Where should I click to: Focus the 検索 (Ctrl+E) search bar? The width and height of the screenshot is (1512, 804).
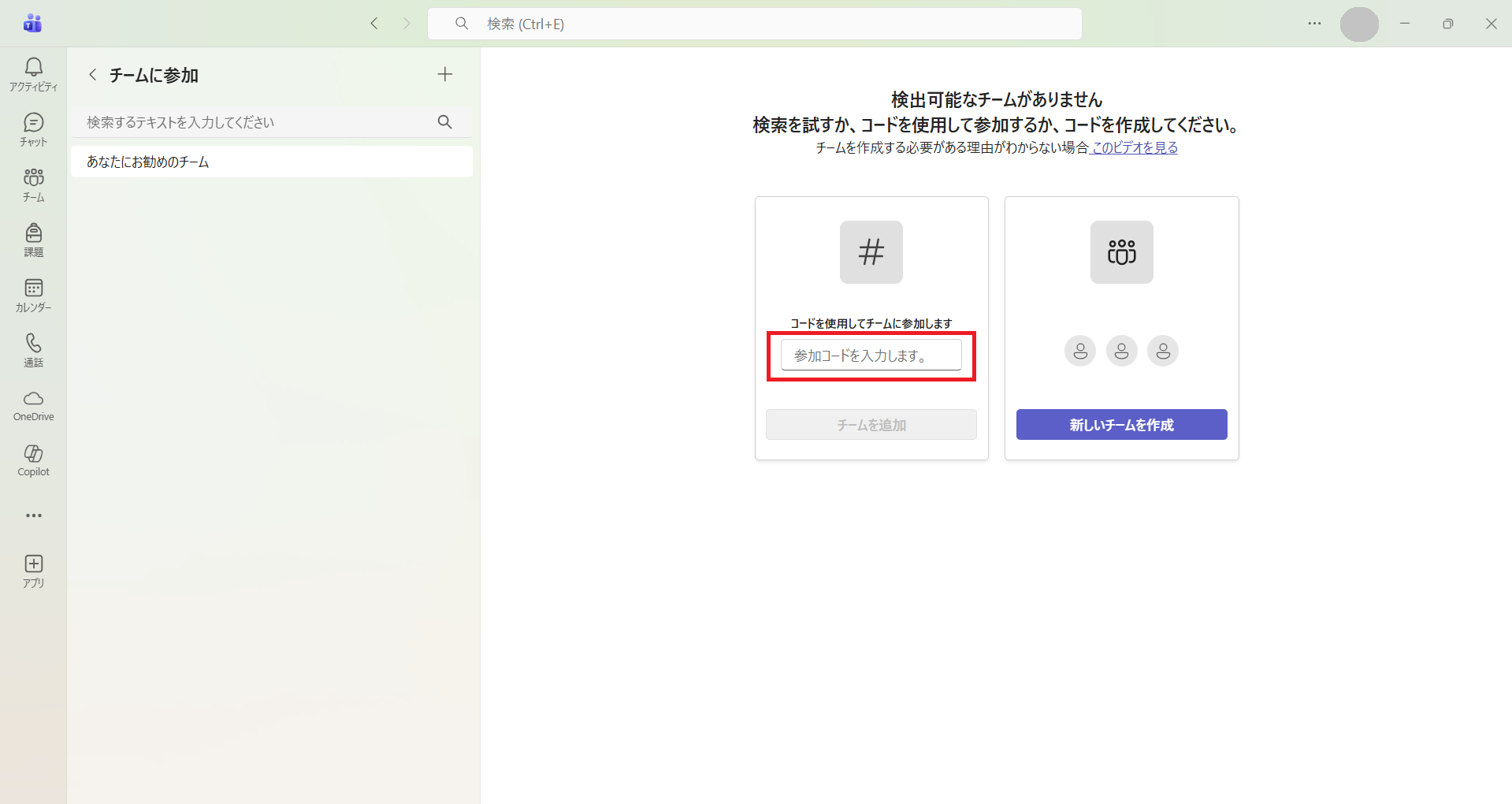pyautogui.click(x=754, y=24)
